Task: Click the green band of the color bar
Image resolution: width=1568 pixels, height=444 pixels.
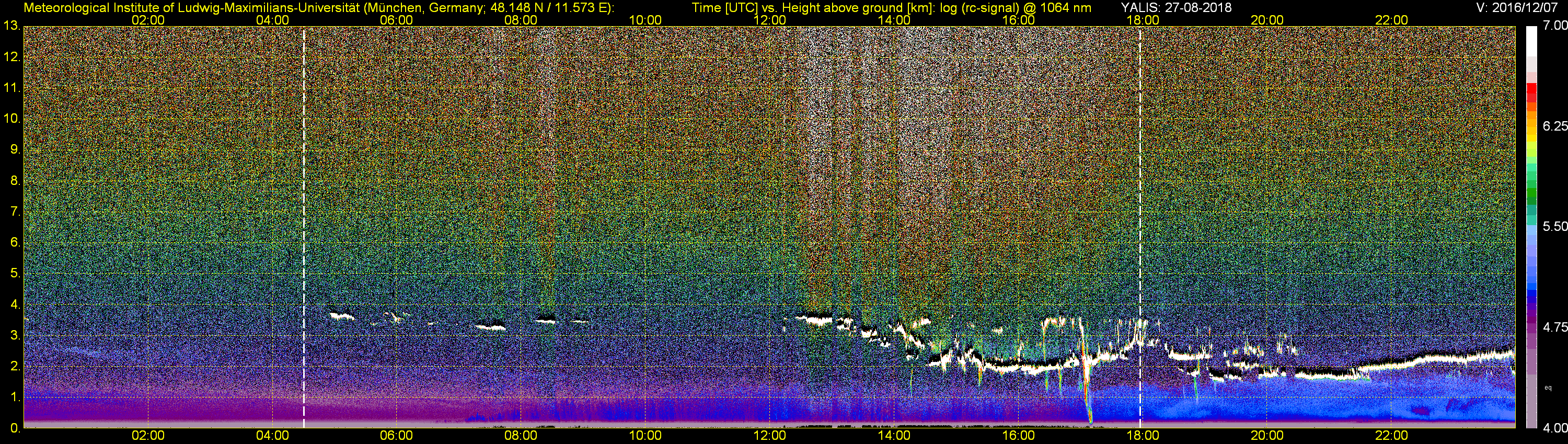Action: coord(1531,193)
